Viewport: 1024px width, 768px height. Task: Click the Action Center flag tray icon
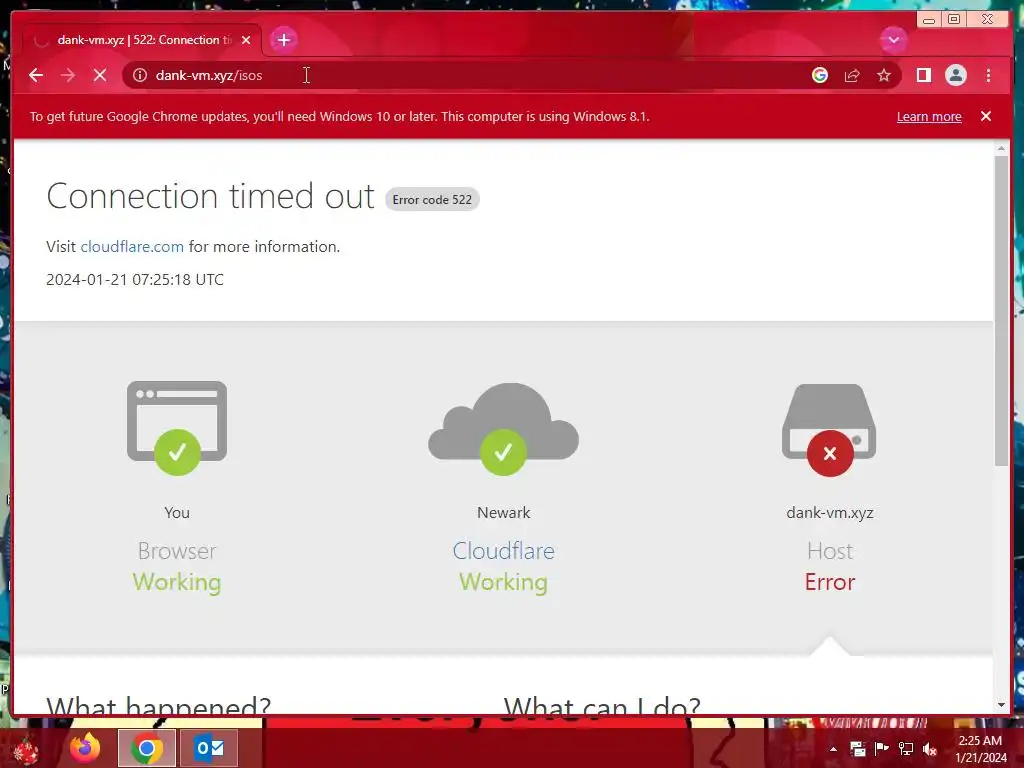click(881, 748)
